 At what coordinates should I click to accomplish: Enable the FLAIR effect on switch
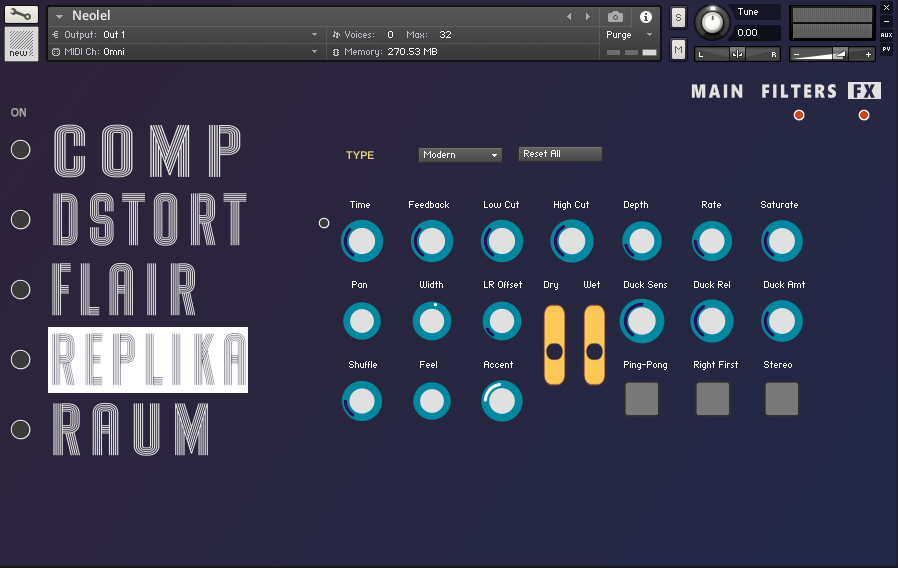tap(21, 290)
